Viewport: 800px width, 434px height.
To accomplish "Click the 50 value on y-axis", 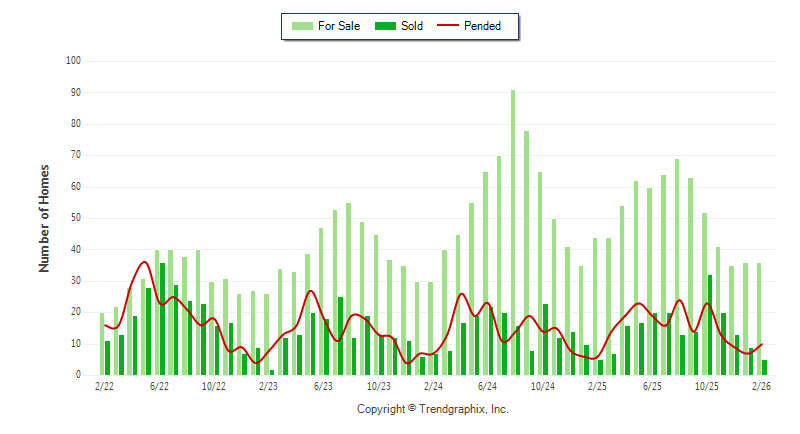I will (76, 218).
